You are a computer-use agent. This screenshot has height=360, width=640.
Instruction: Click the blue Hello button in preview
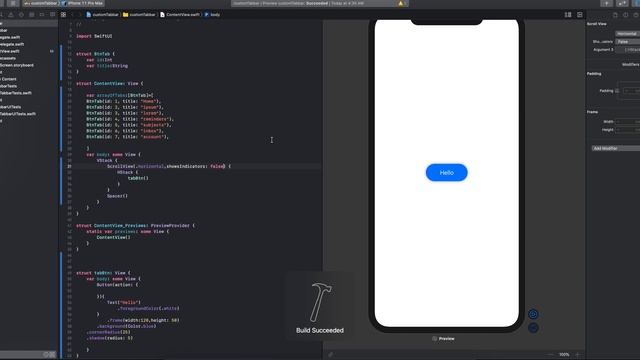point(447,173)
